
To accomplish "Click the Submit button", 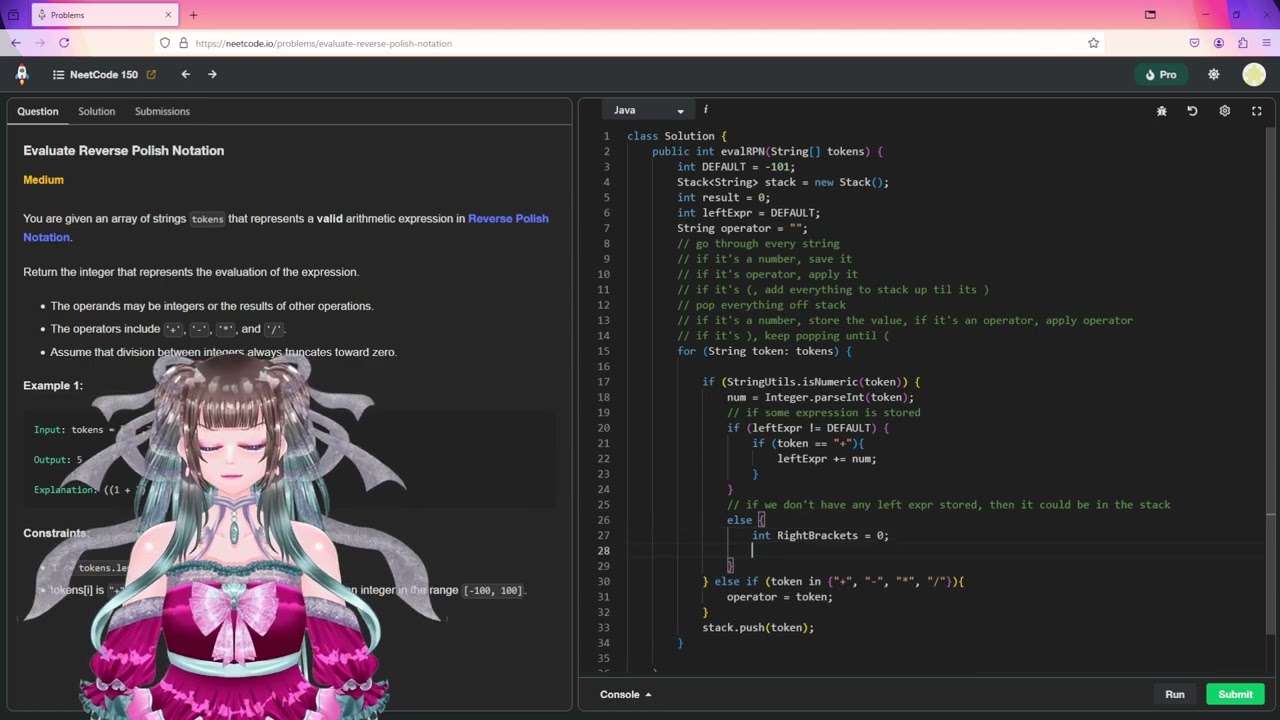I will [x=1235, y=694].
